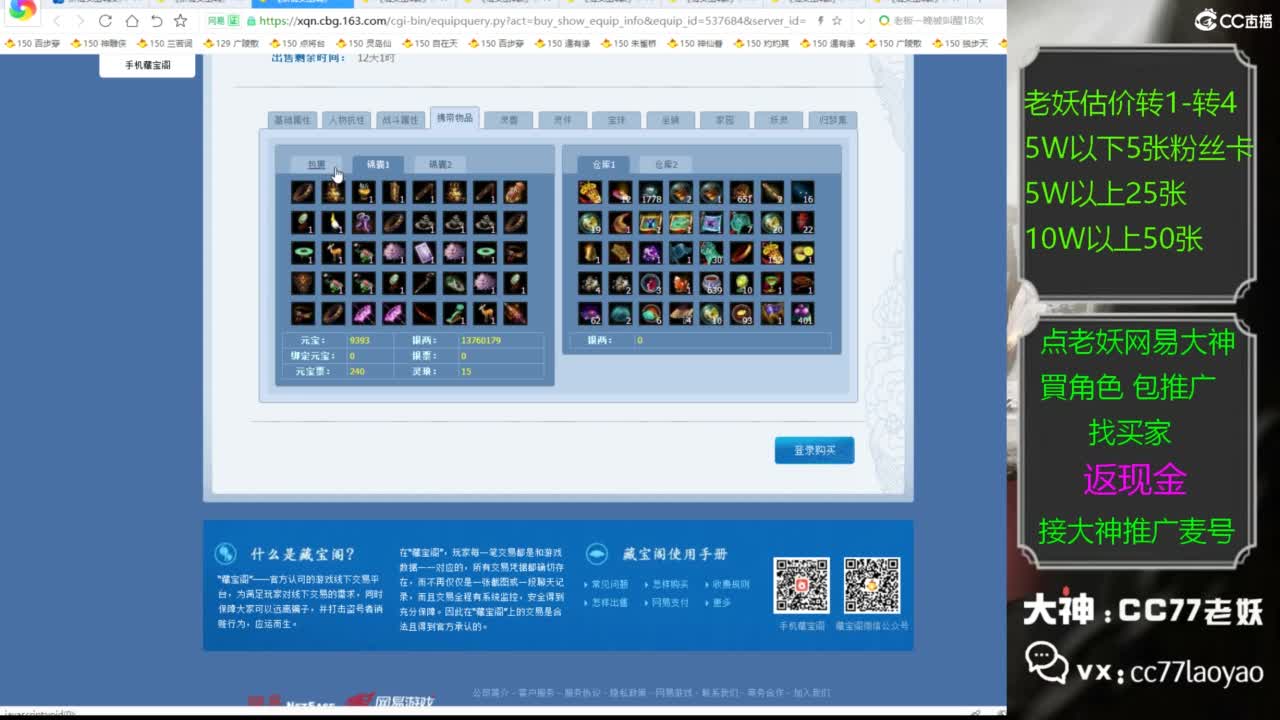The height and width of the screenshot is (720, 1280).
Task: Select the yellow bird item in inventory
Action: pos(333,223)
